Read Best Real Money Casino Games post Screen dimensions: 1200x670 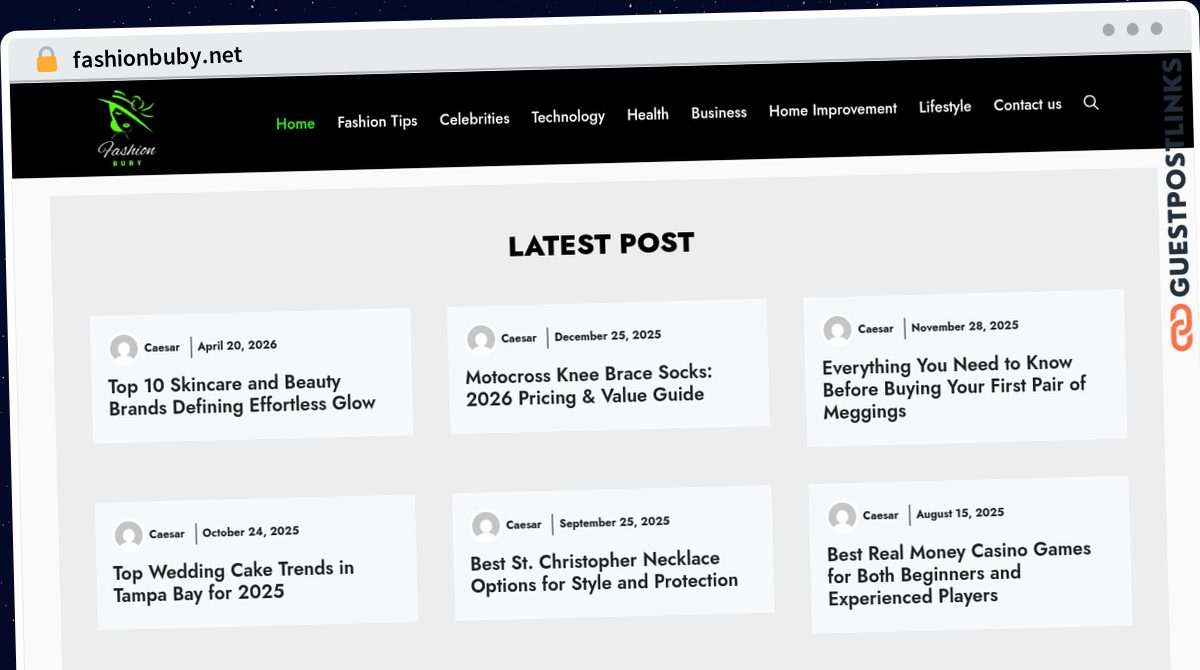(959, 574)
